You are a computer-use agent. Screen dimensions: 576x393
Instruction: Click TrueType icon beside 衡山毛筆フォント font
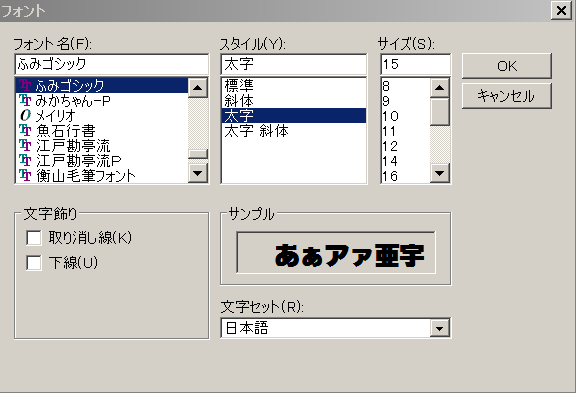point(25,176)
